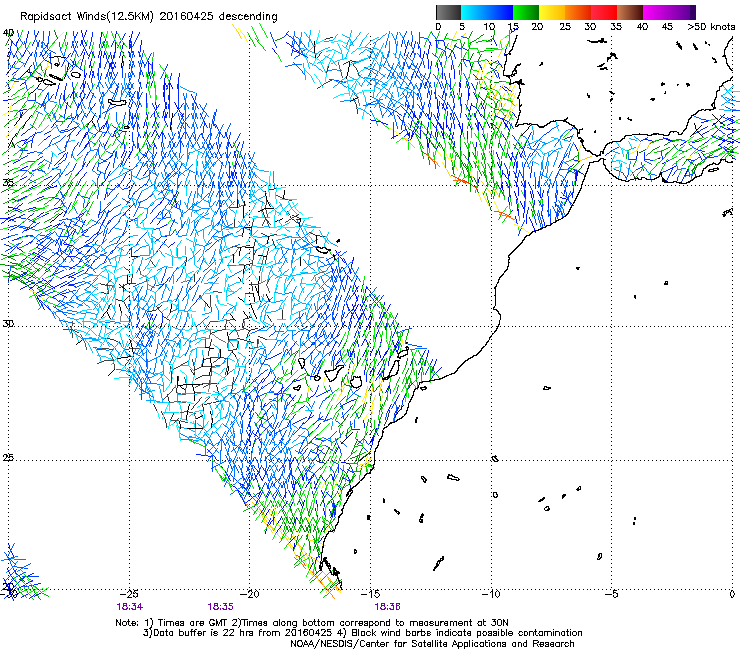The height and width of the screenshot is (650, 740).
Task: Click the '-10' longitude axis label
Action: [x=491, y=594]
